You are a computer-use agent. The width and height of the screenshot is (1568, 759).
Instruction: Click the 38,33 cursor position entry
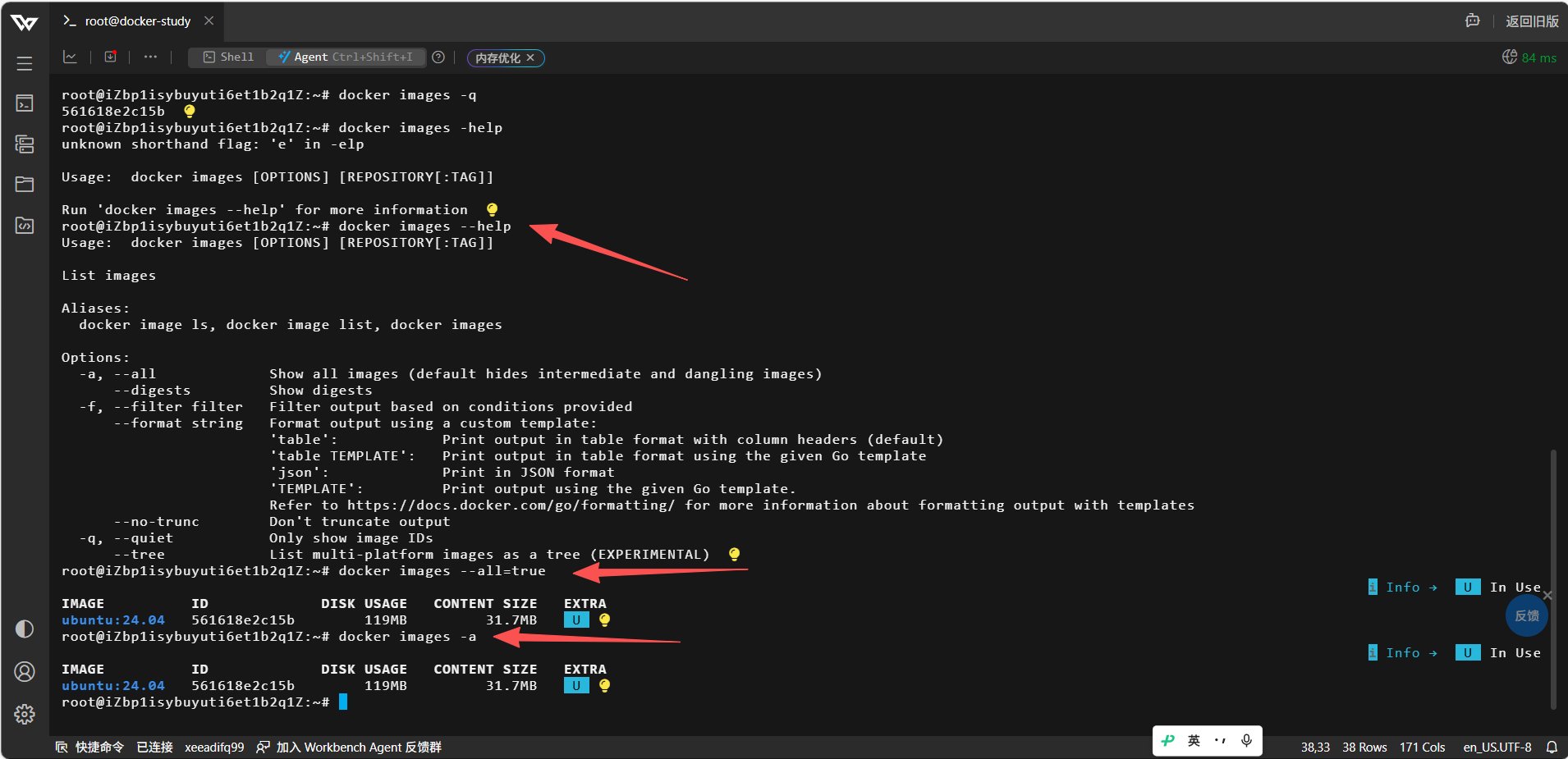click(1315, 747)
